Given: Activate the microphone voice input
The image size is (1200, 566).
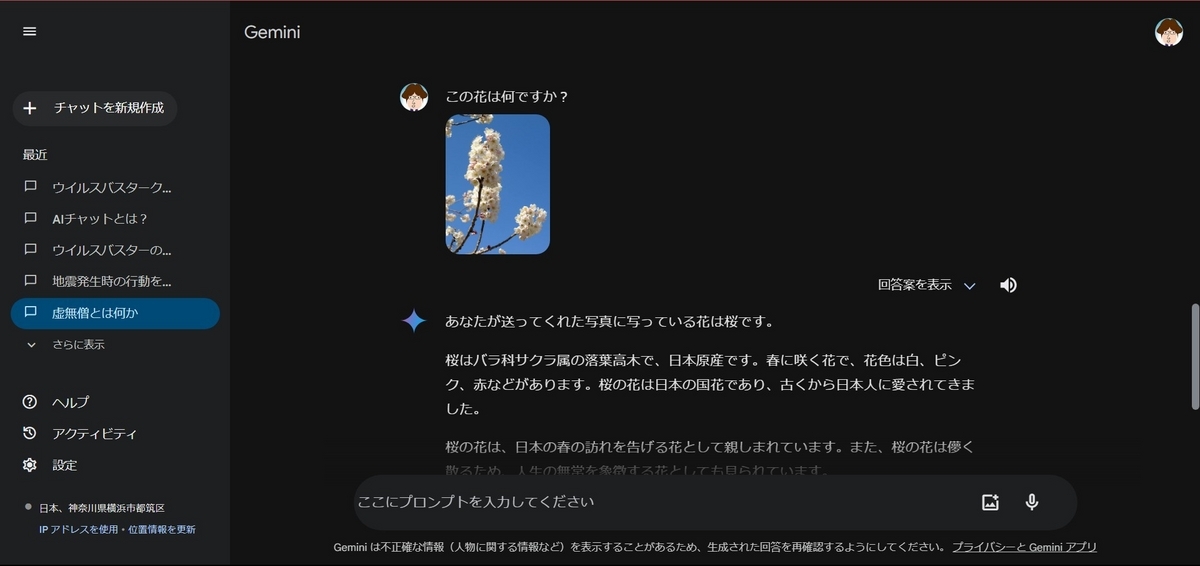Looking at the screenshot, I should 1032,502.
